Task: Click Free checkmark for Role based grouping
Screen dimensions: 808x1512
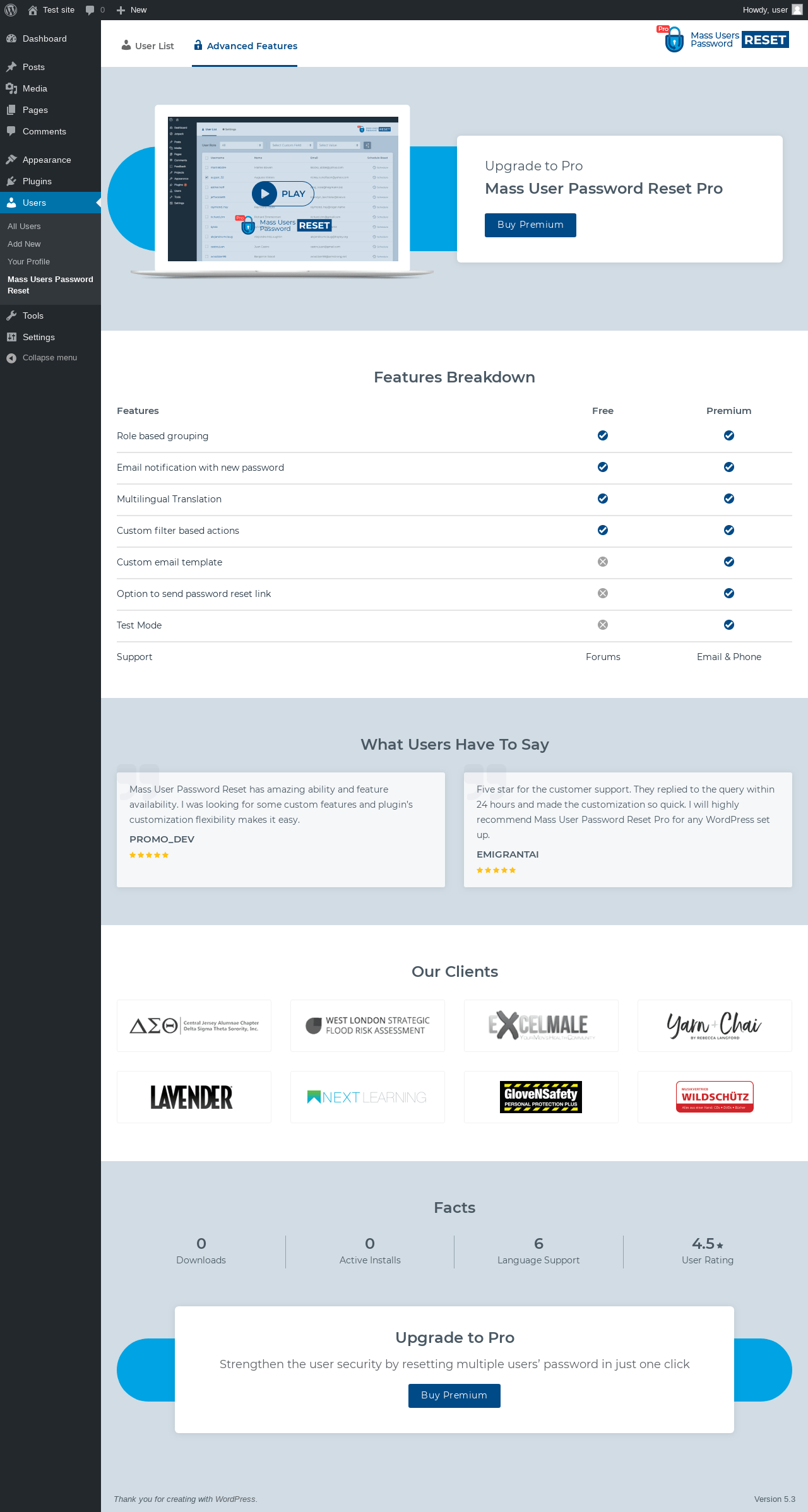Action: [603, 435]
